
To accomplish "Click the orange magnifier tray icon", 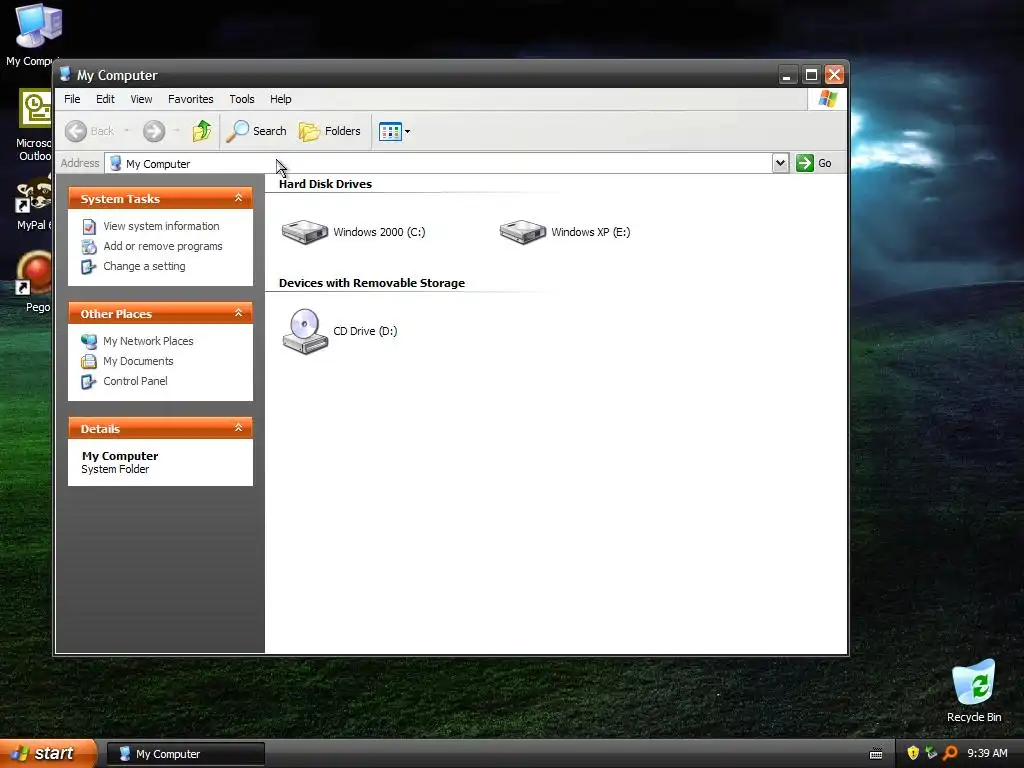I will tap(950, 754).
